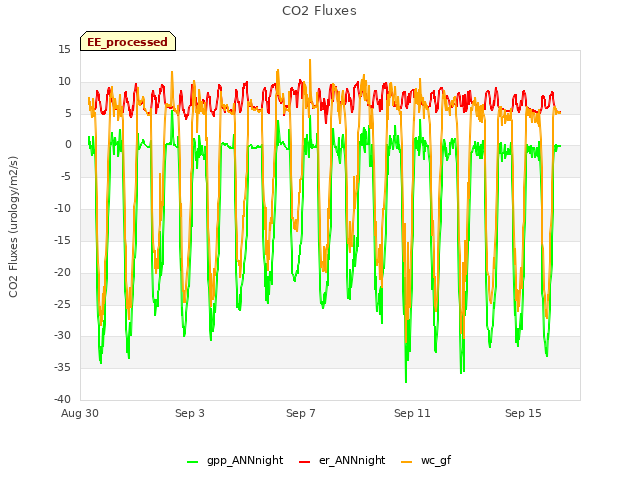Click the 0 y-axis tick label
The height and width of the screenshot is (480, 640).
[x=68, y=145]
